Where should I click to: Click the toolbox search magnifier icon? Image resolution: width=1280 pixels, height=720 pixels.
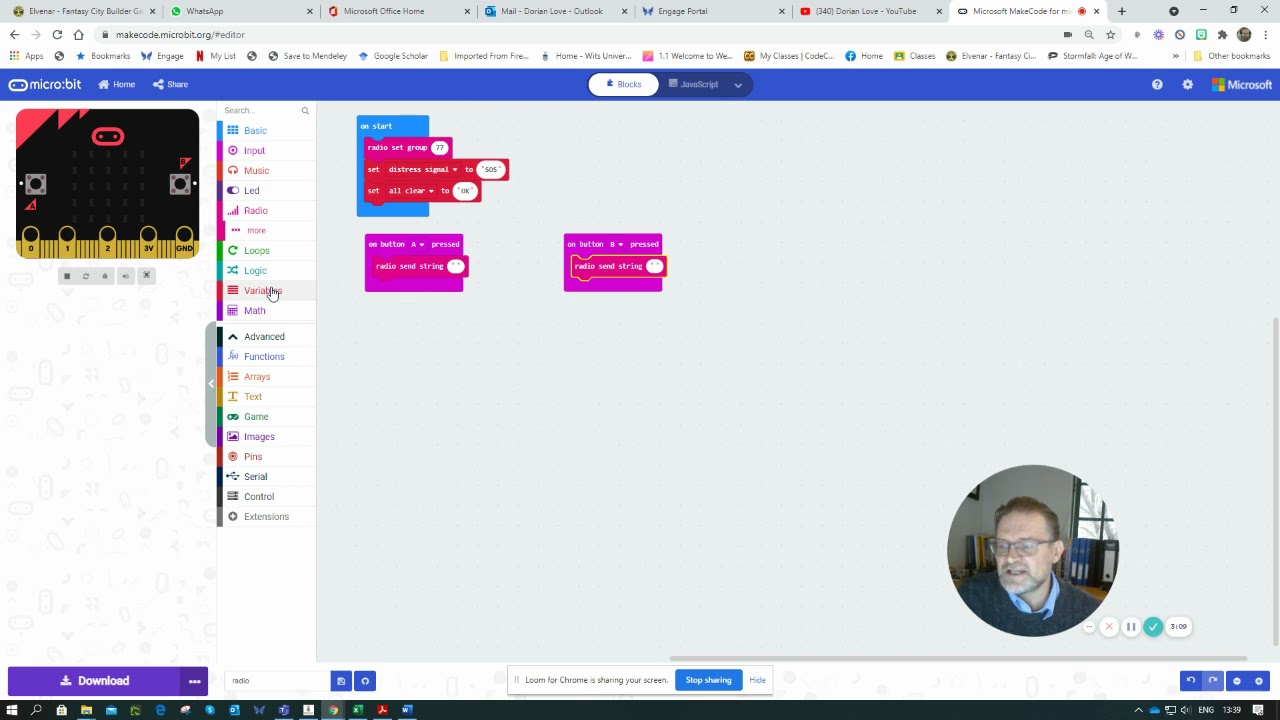pyautogui.click(x=305, y=110)
